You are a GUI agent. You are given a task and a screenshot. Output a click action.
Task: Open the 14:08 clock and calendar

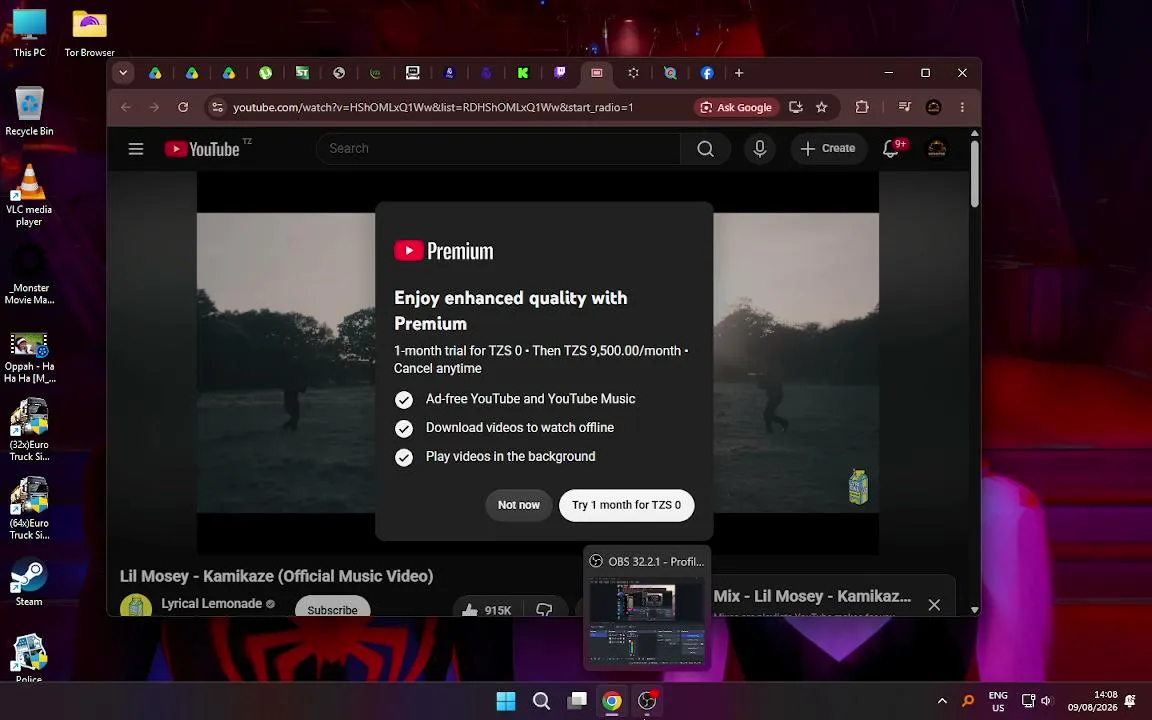click(x=1092, y=702)
